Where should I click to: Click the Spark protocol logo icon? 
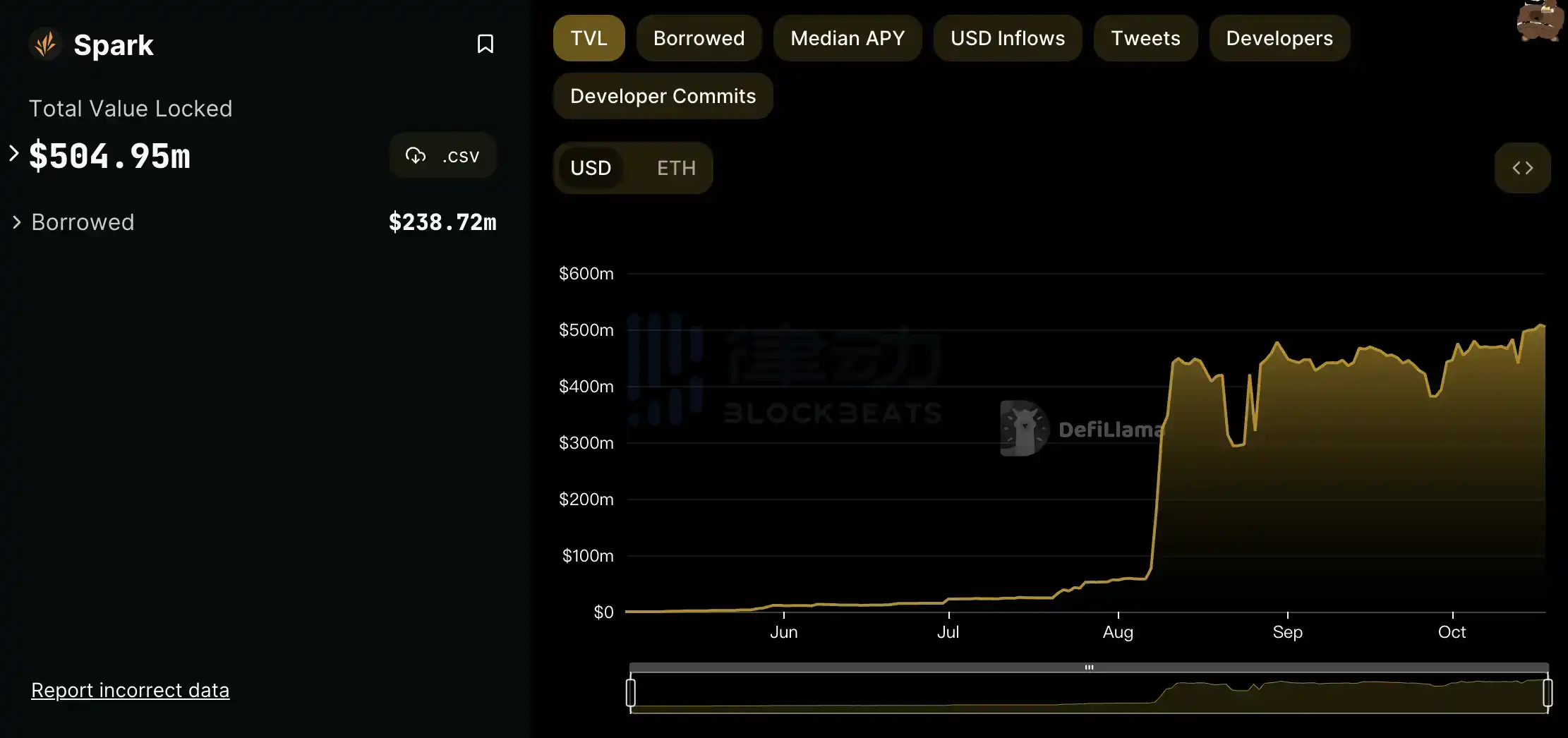46,45
